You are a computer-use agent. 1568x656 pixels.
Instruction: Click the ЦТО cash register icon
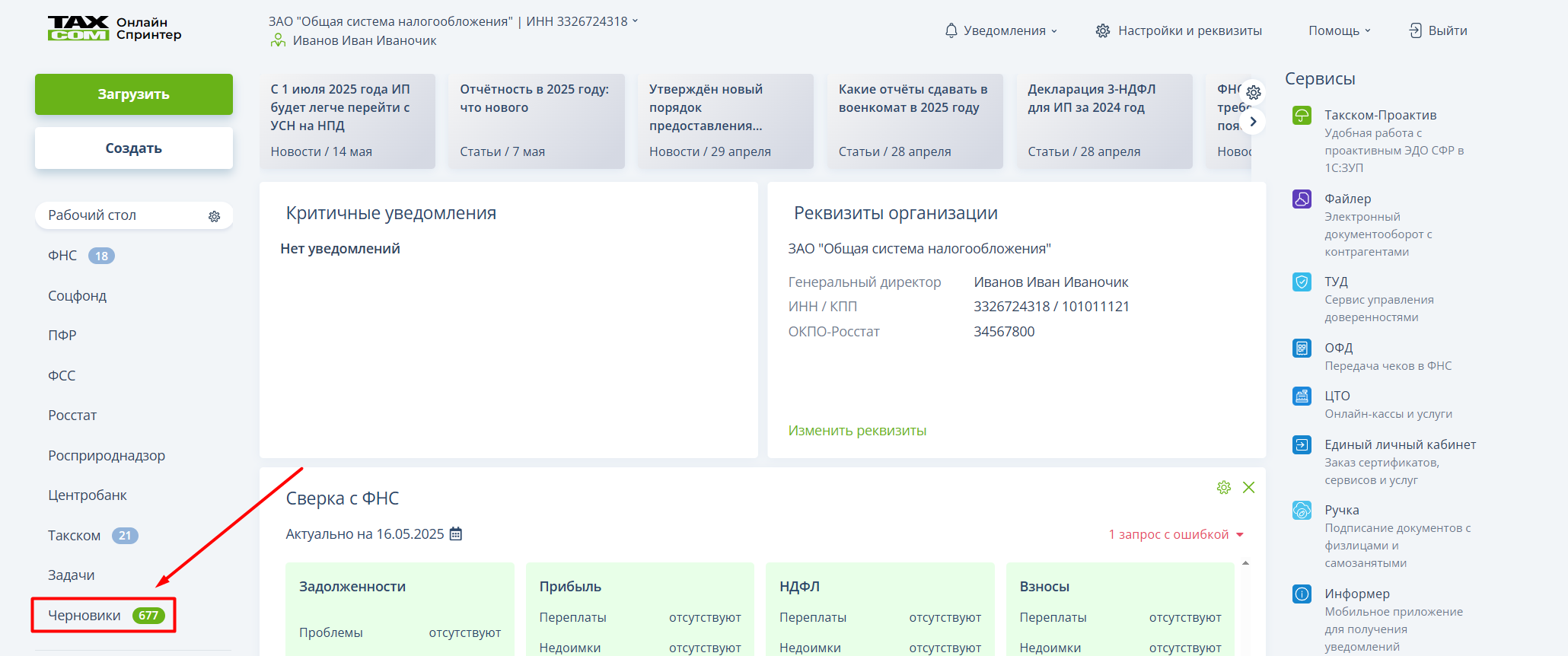[x=1302, y=396]
